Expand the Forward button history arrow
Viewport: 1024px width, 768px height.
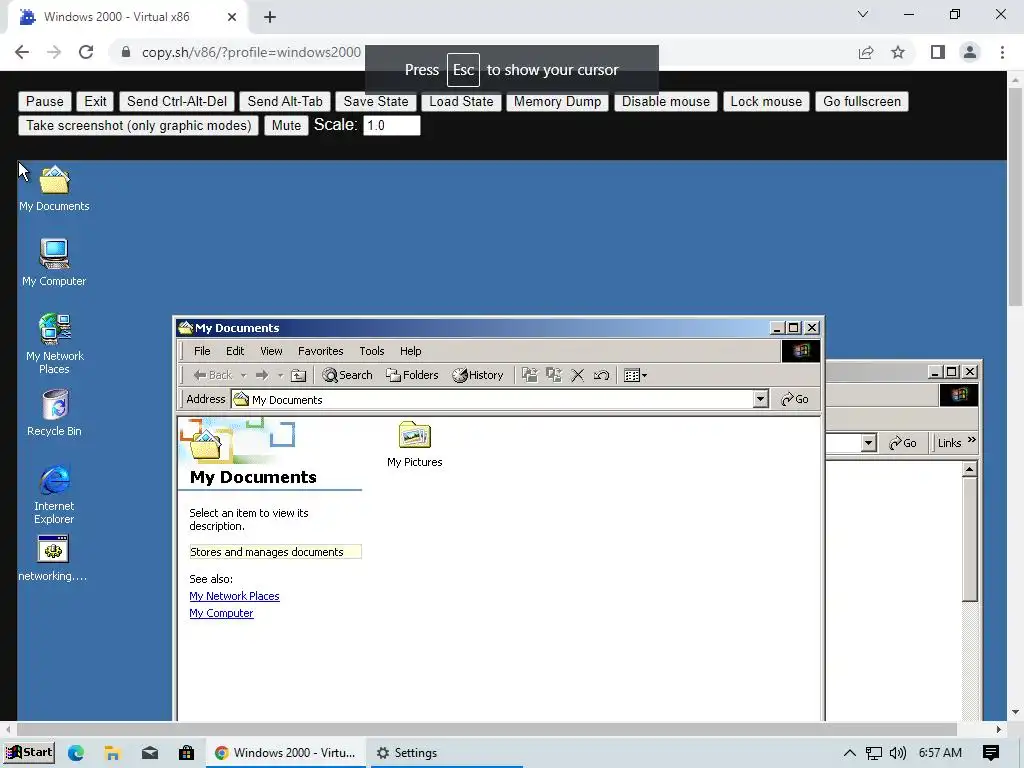(x=280, y=375)
